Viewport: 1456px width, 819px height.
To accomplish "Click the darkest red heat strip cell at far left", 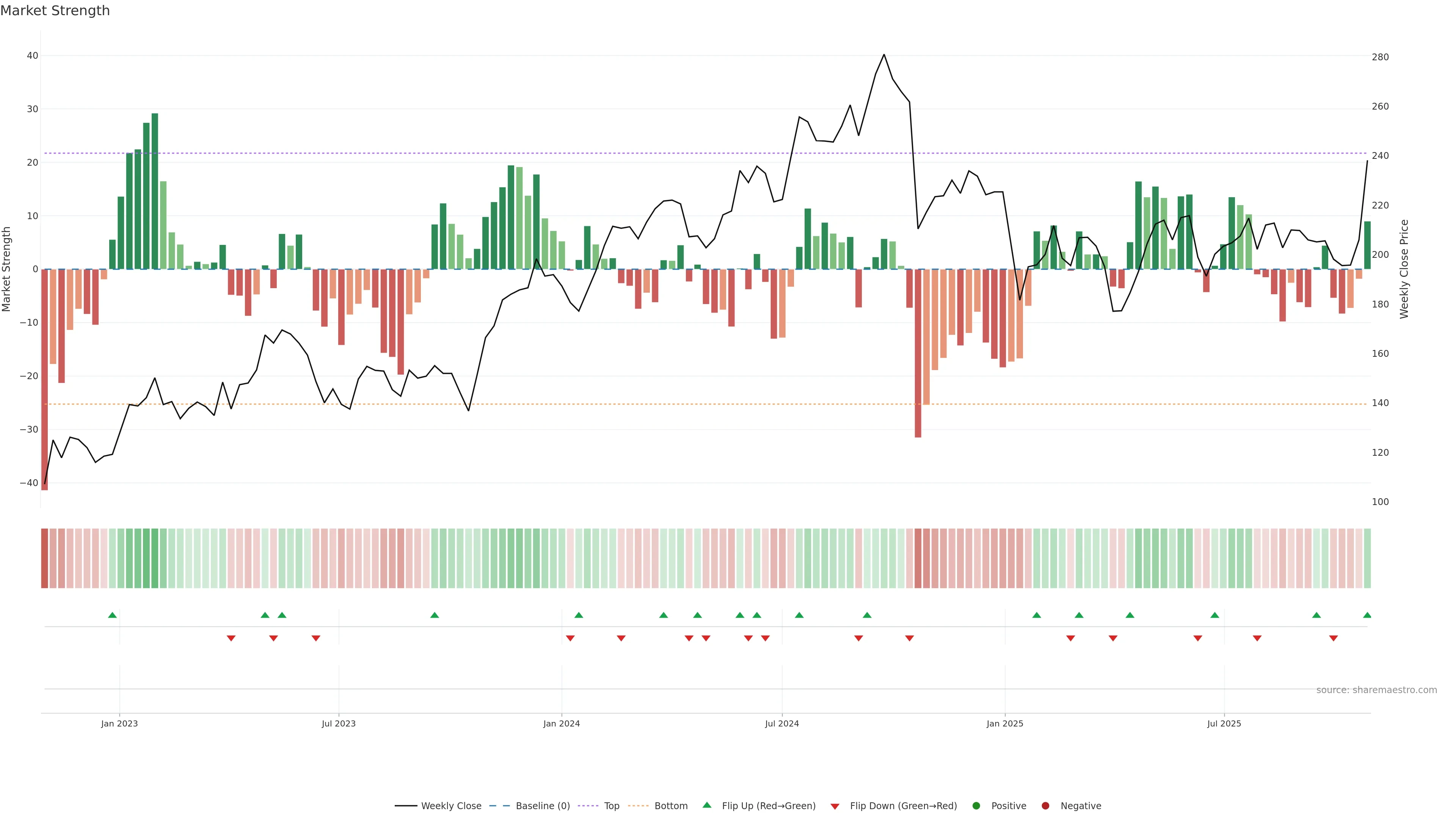I will 45,559.
